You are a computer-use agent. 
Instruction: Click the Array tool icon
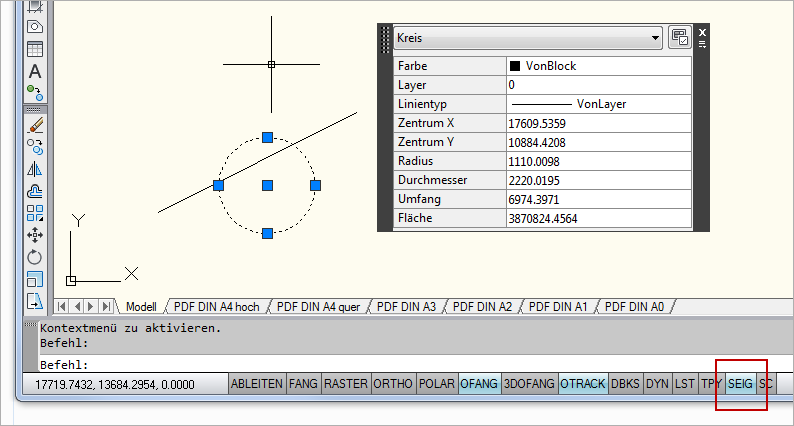[x=35, y=212]
